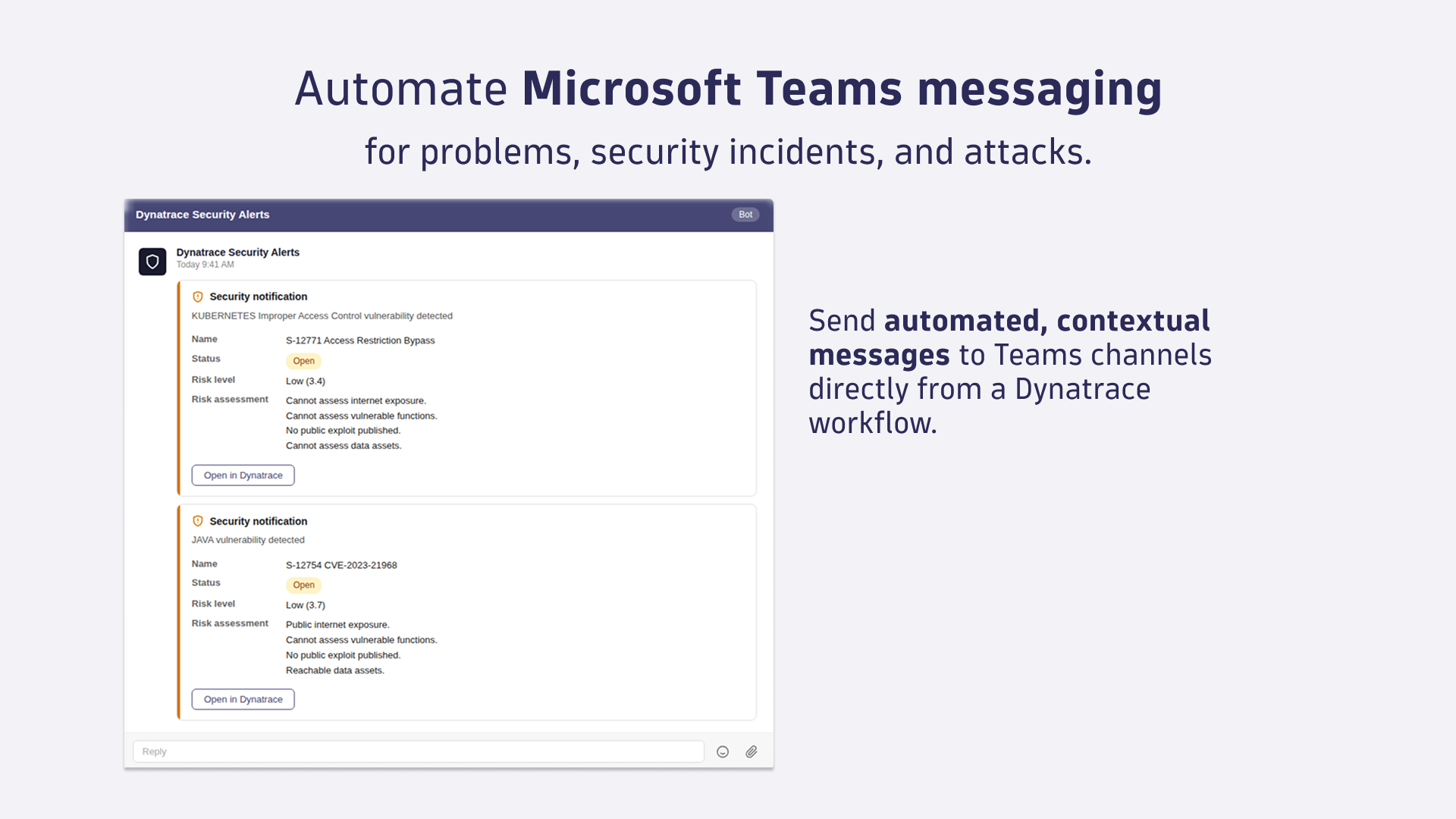Click the Dynatrace Security Alerts header title
1456x819 pixels.
(202, 215)
